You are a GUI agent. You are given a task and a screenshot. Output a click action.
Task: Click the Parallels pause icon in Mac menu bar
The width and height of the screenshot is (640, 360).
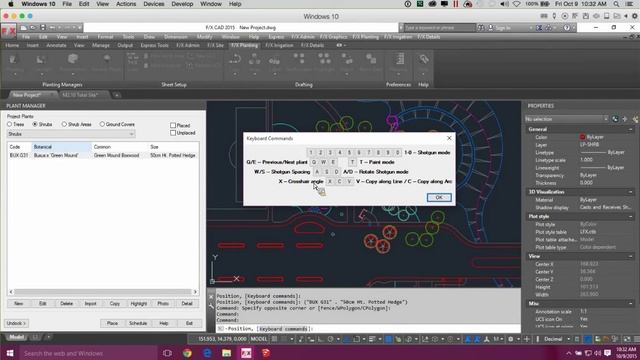[x=456, y=4]
